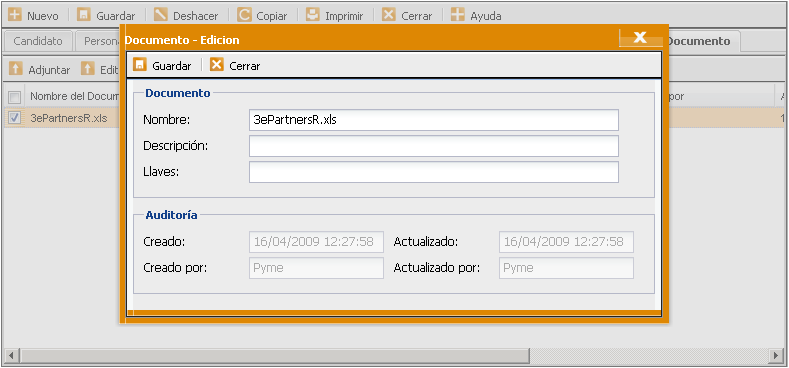The image size is (789, 368).
Task: Click the Nuevo plus icon
Action: coord(15,15)
